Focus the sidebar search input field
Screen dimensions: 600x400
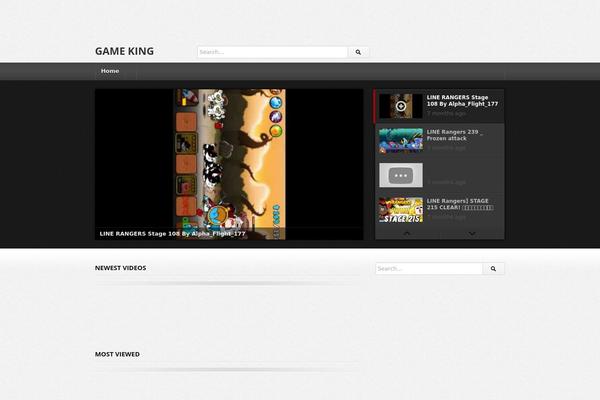[429, 269]
